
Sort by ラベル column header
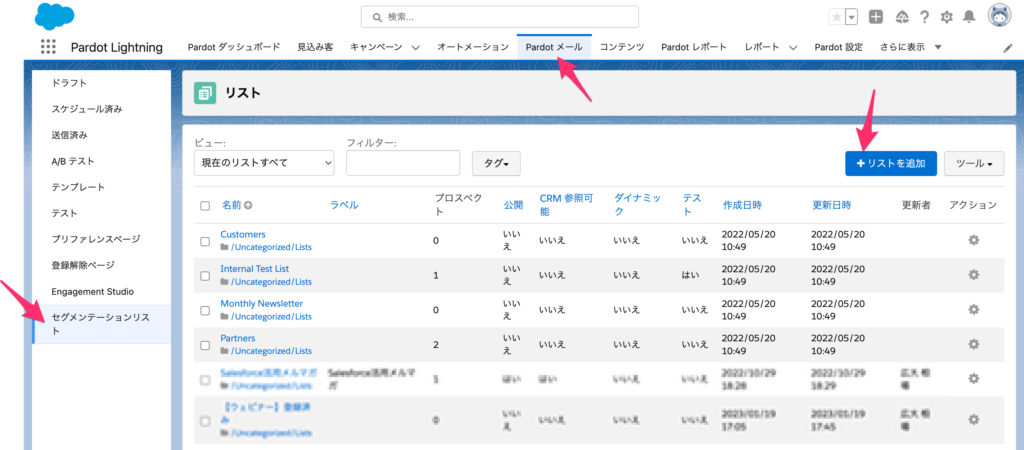click(344, 205)
